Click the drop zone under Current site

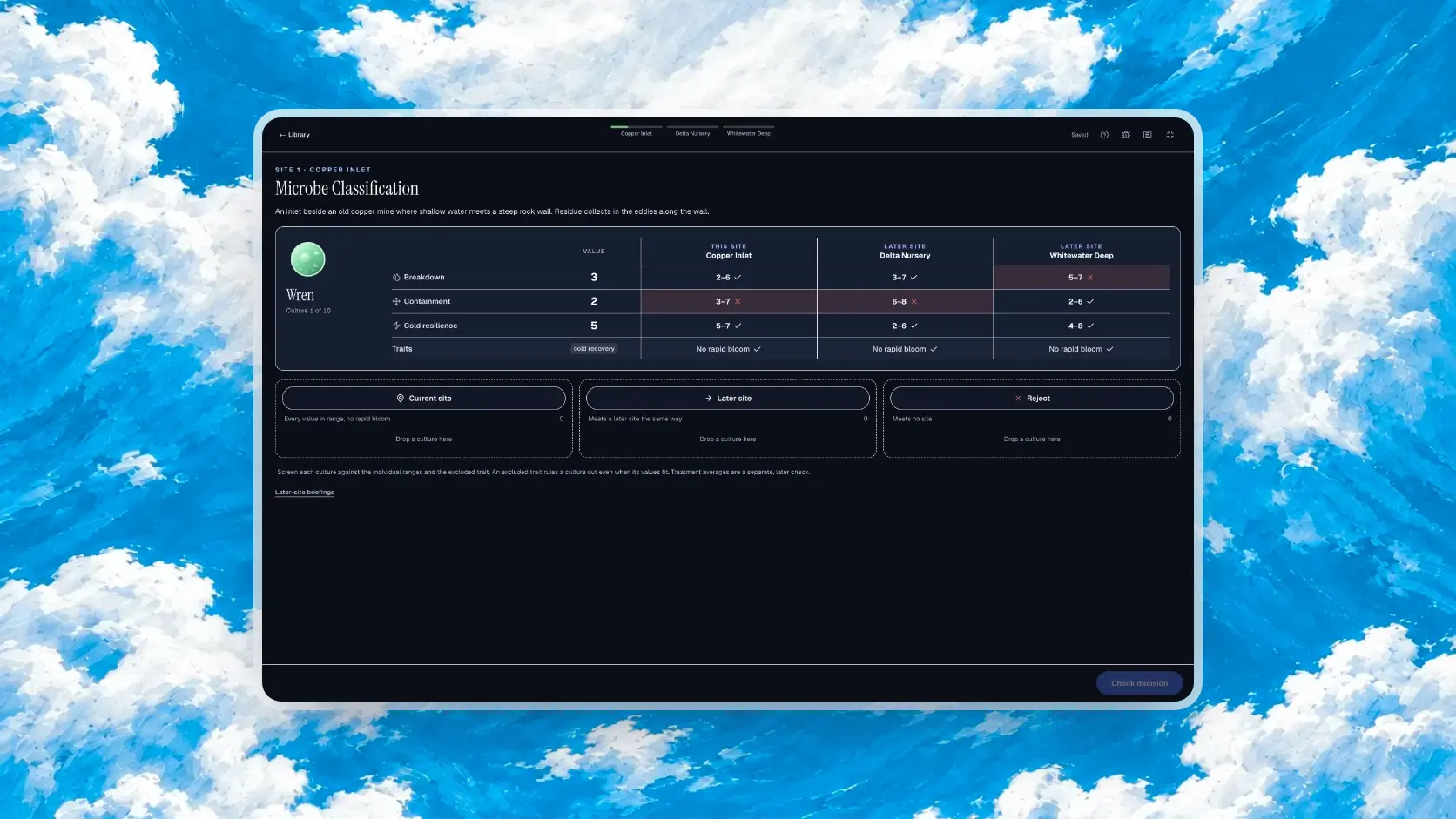424,440
